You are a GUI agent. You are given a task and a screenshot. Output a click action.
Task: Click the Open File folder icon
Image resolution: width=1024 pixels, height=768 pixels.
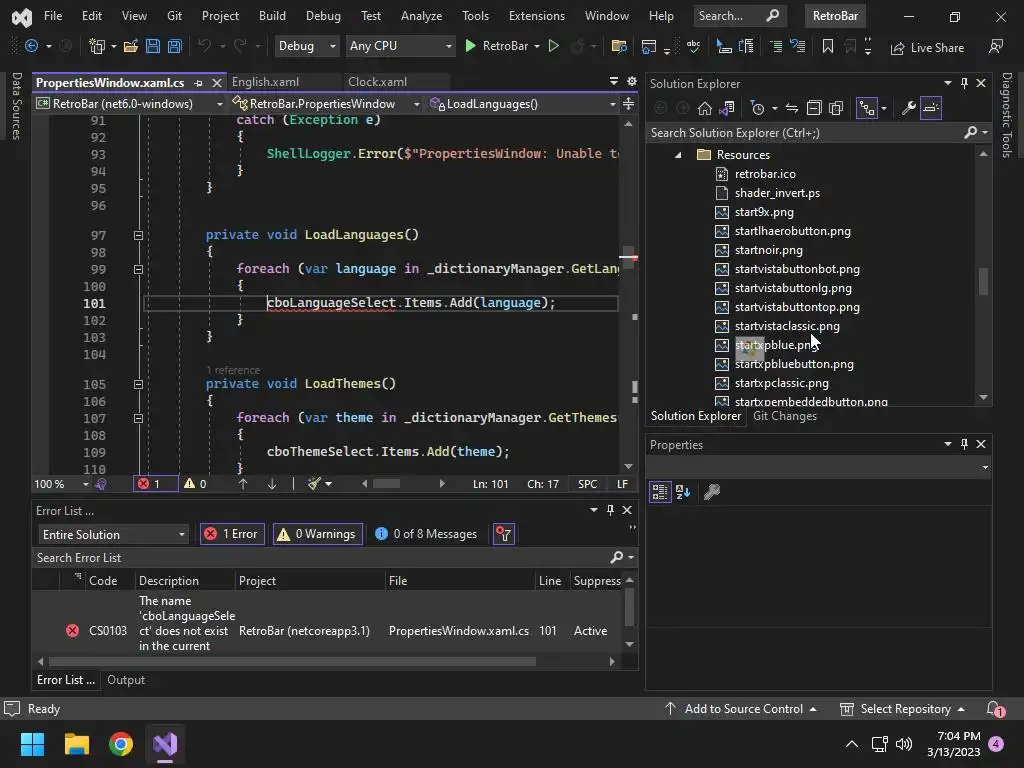[x=131, y=46]
